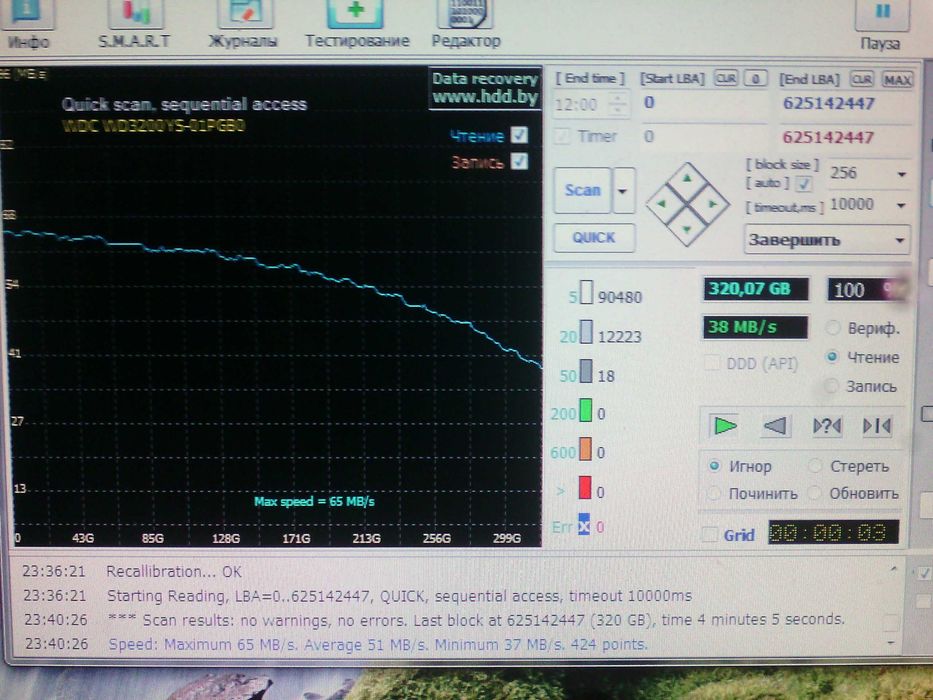Click the orange 600 ms block swatch
The image size is (933, 700).
tap(586, 449)
